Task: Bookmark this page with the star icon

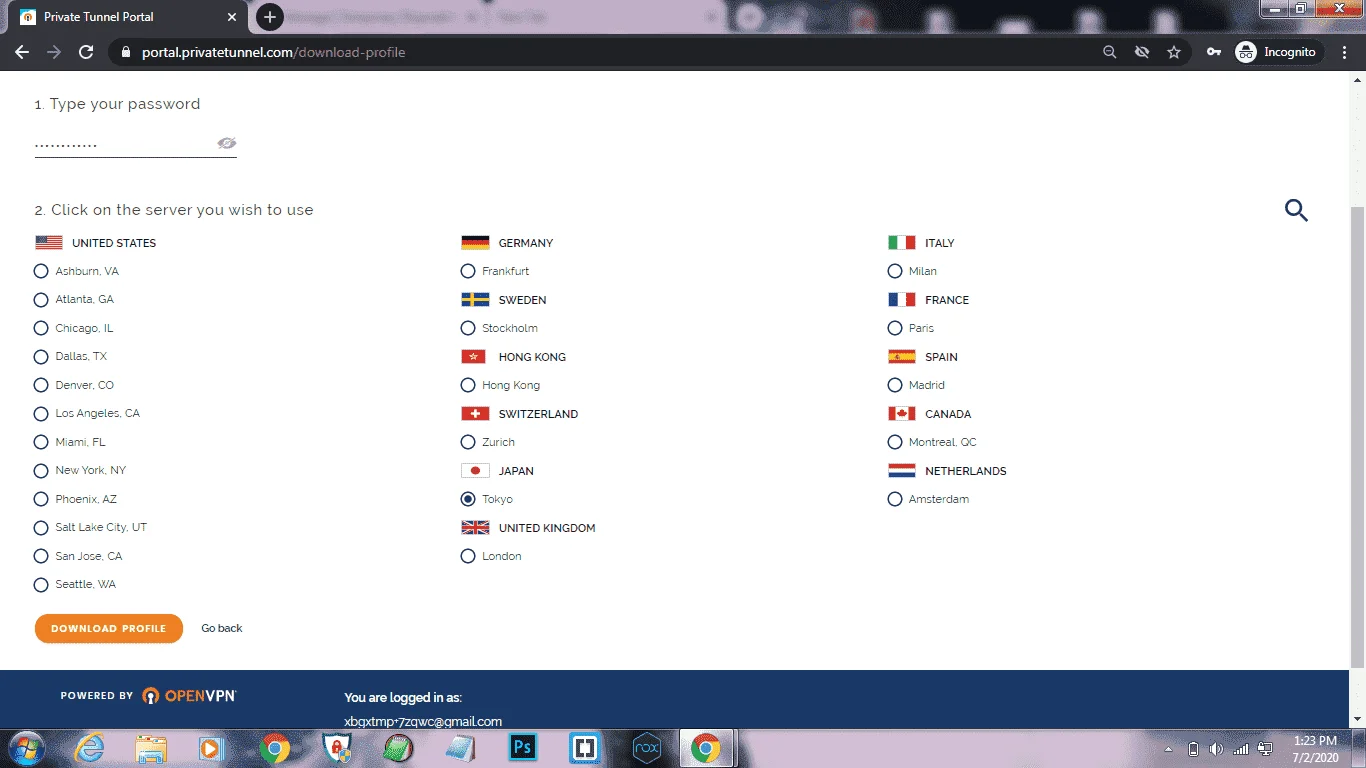Action: pos(1174,52)
